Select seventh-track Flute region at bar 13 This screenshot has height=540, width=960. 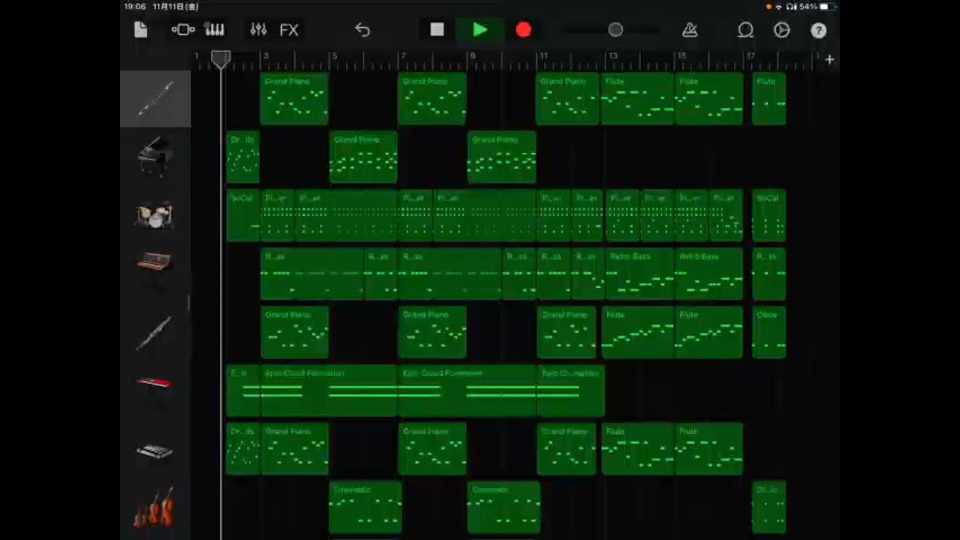[x=637, y=449]
